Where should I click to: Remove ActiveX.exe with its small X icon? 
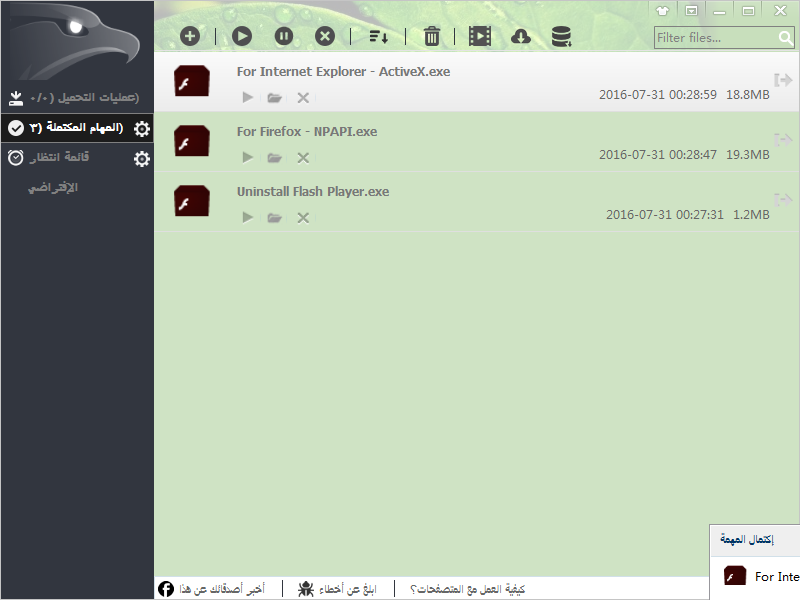(303, 97)
